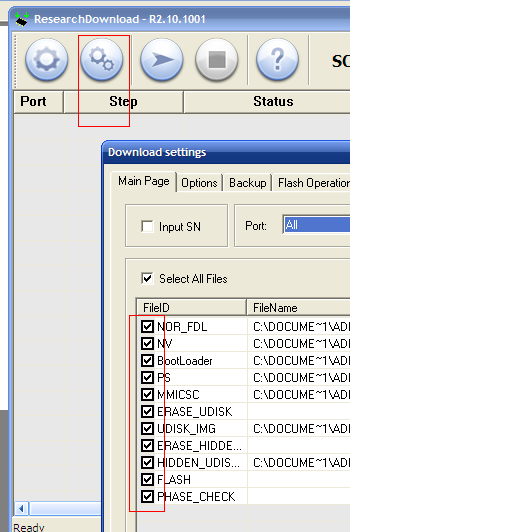
Task: Switch to the Options tab
Action: pyautogui.click(x=199, y=183)
